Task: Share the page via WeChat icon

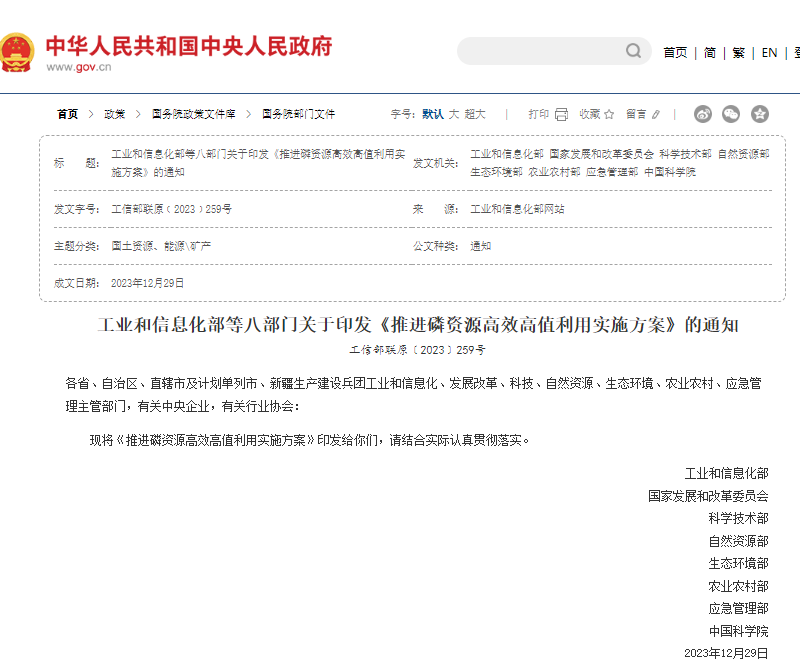Action: coord(731,114)
